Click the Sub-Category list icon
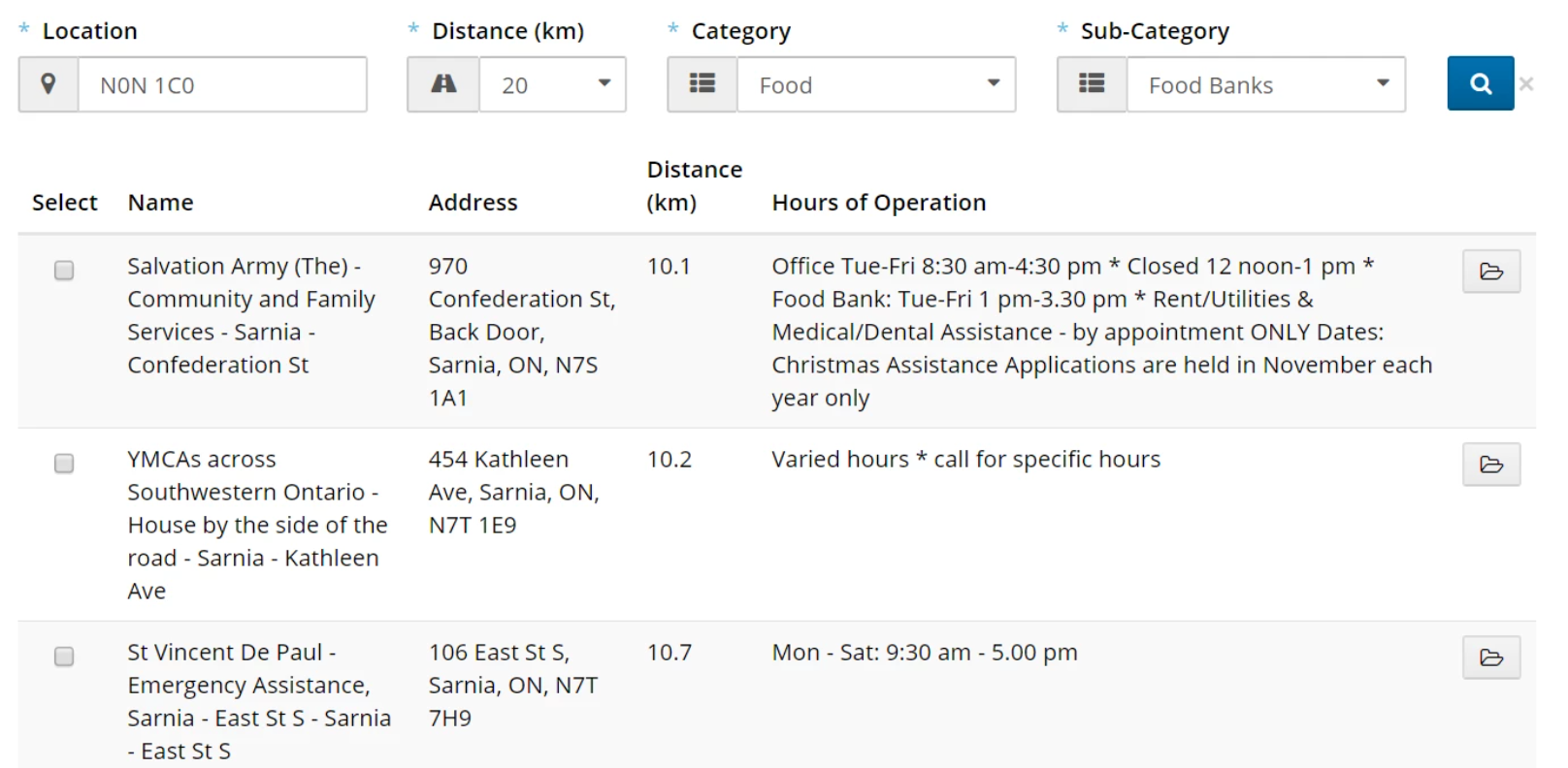The image size is (1568, 768). [1092, 84]
